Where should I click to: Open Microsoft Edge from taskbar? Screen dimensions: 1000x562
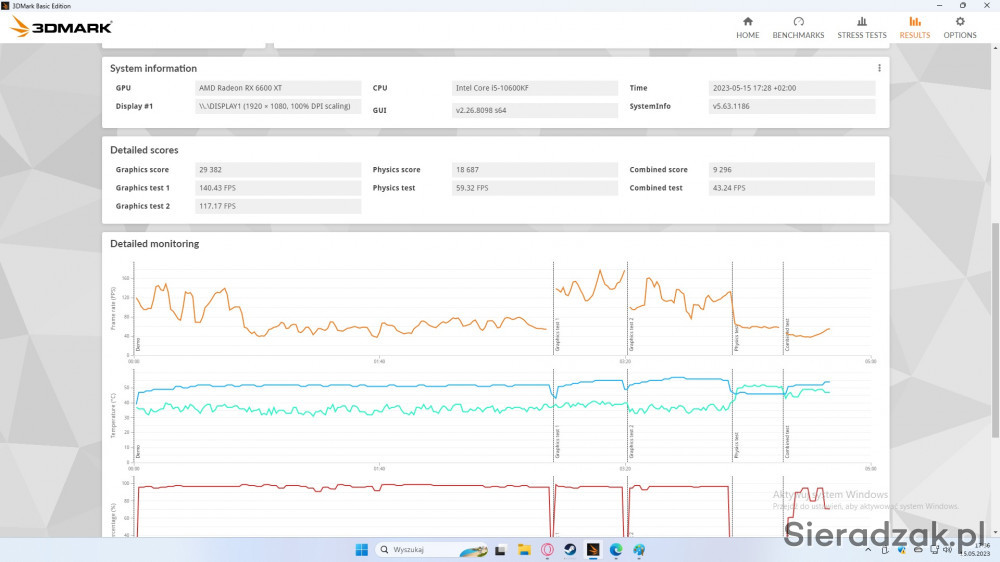616,550
